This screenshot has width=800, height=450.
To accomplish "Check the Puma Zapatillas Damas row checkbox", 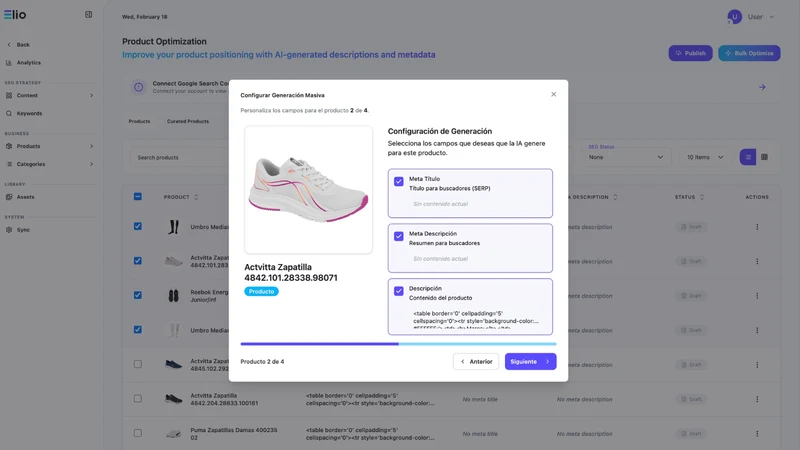I will click(138, 433).
